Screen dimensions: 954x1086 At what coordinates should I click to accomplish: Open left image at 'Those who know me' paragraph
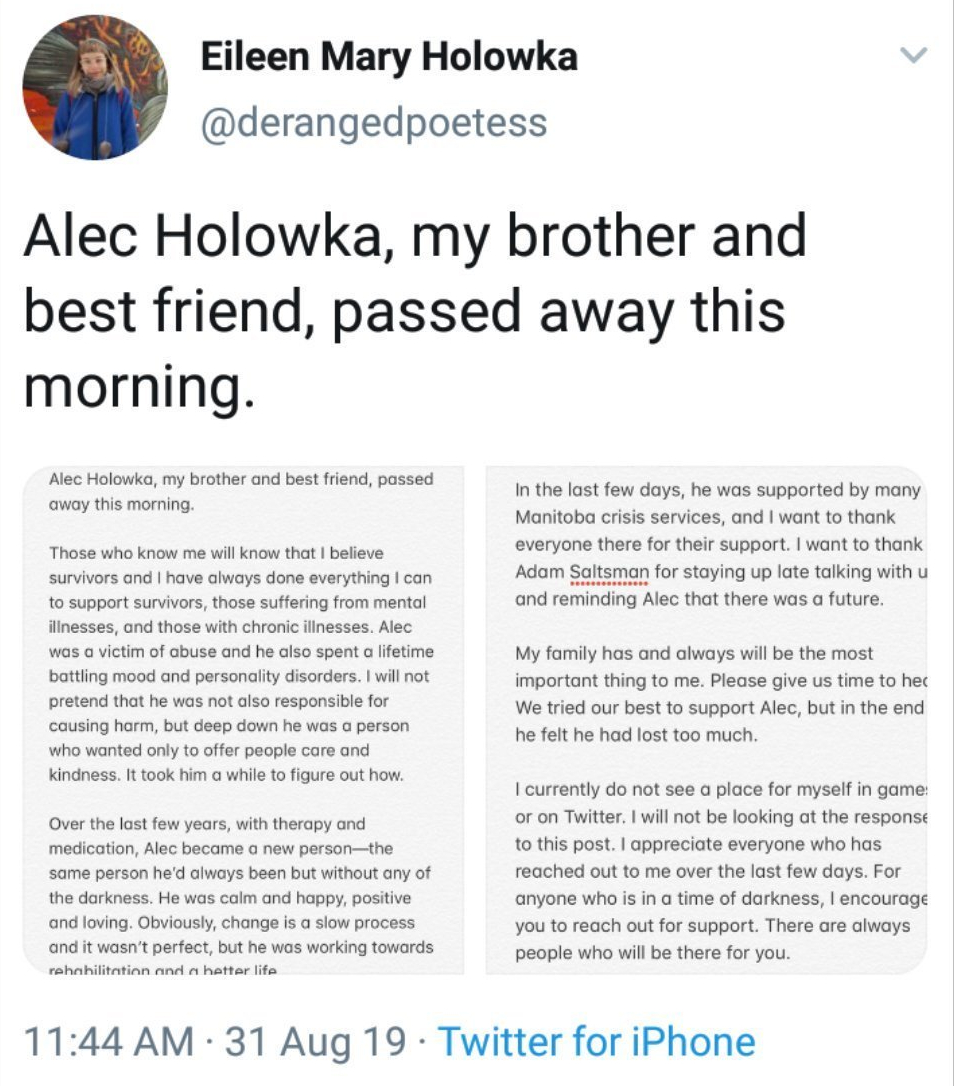241,664
